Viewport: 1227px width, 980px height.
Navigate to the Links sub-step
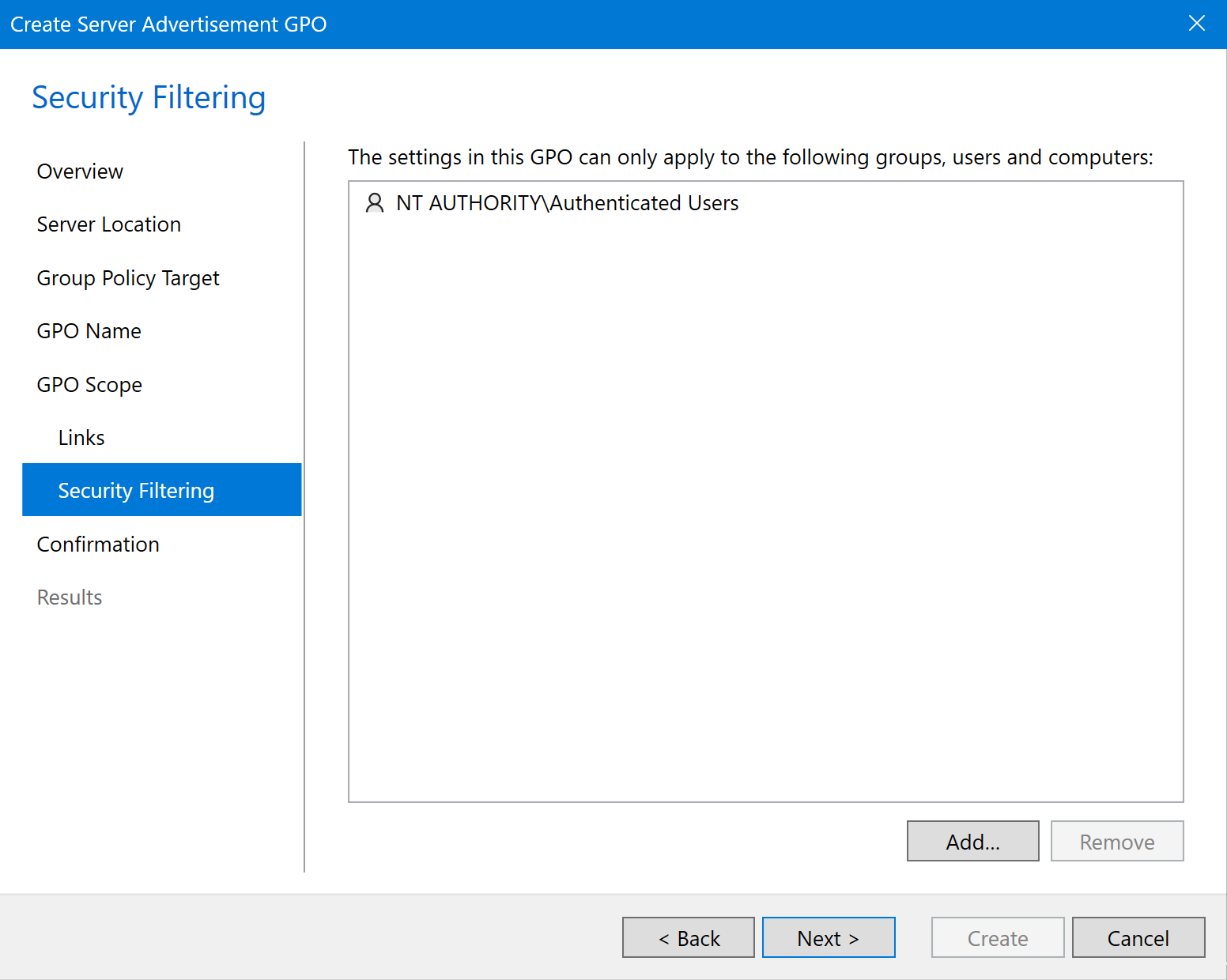pos(81,438)
